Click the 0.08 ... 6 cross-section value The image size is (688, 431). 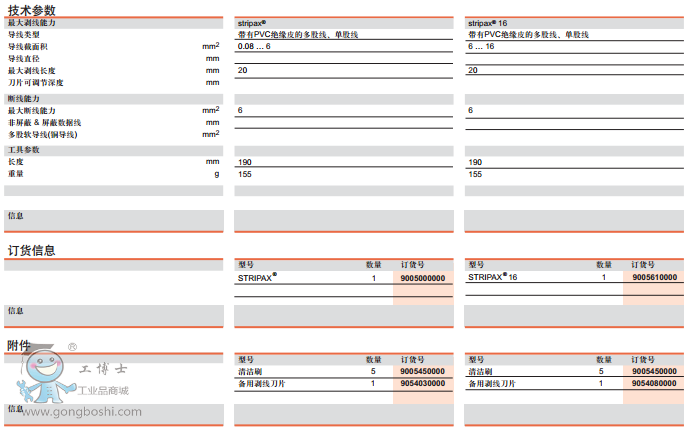point(253,46)
